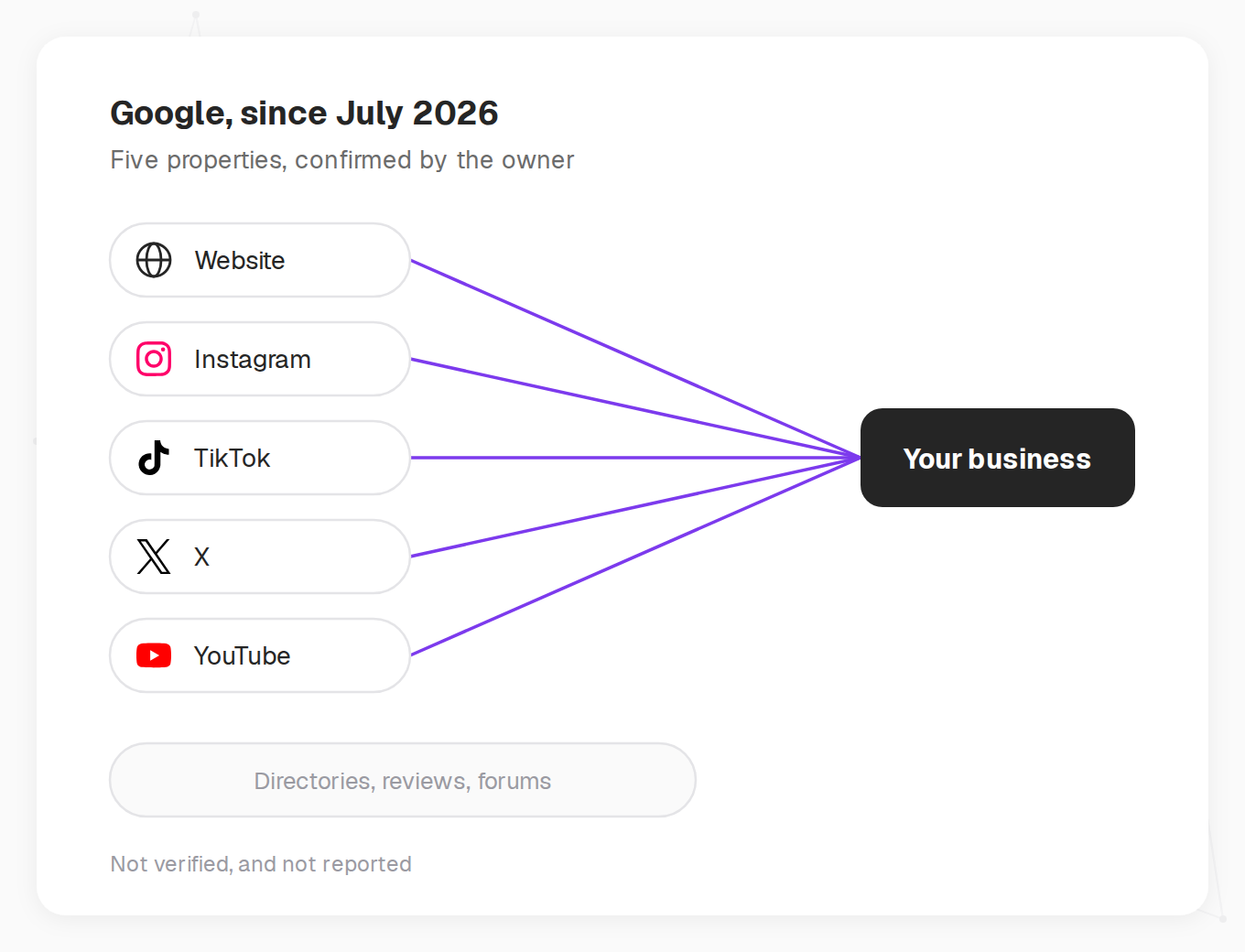Click the Your business dark box
The width and height of the screenshot is (1245, 952).
(998, 458)
